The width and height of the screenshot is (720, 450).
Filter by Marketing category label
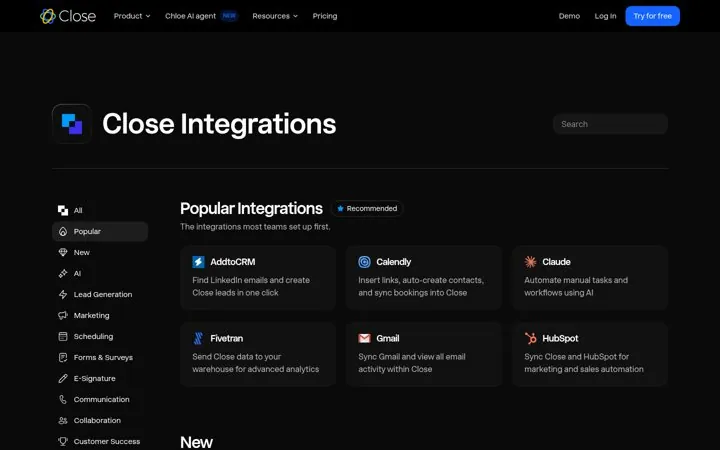point(91,315)
